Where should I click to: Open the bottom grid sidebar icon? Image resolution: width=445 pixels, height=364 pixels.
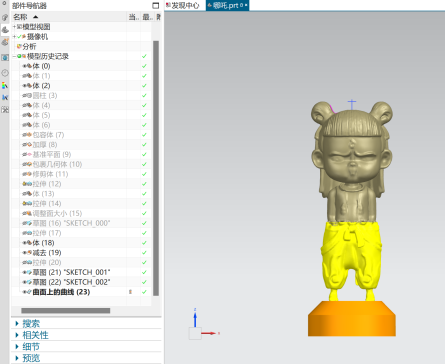tap(5, 109)
